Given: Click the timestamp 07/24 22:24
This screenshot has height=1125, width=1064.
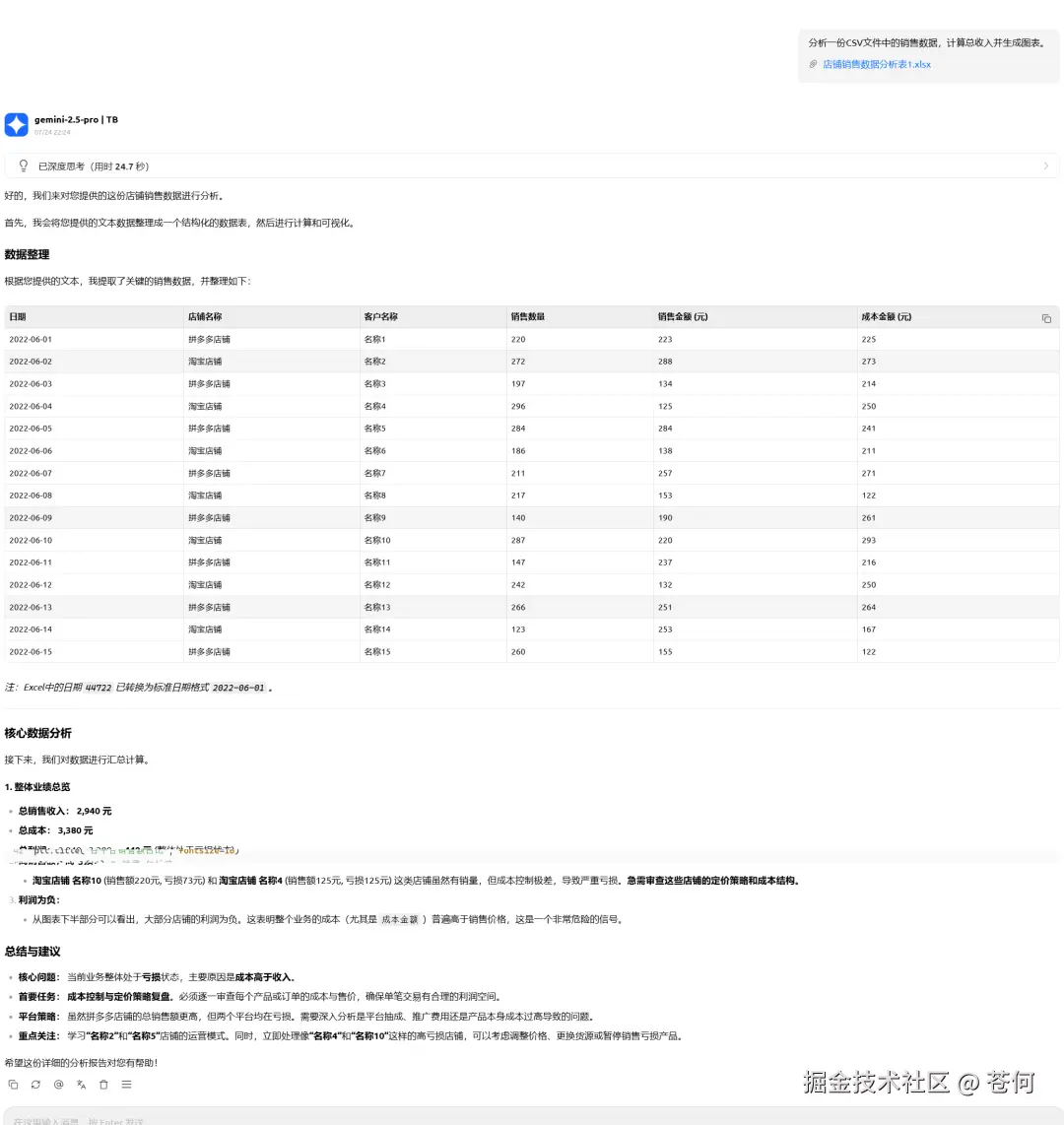Looking at the screenshot, I should coord(52,132).
